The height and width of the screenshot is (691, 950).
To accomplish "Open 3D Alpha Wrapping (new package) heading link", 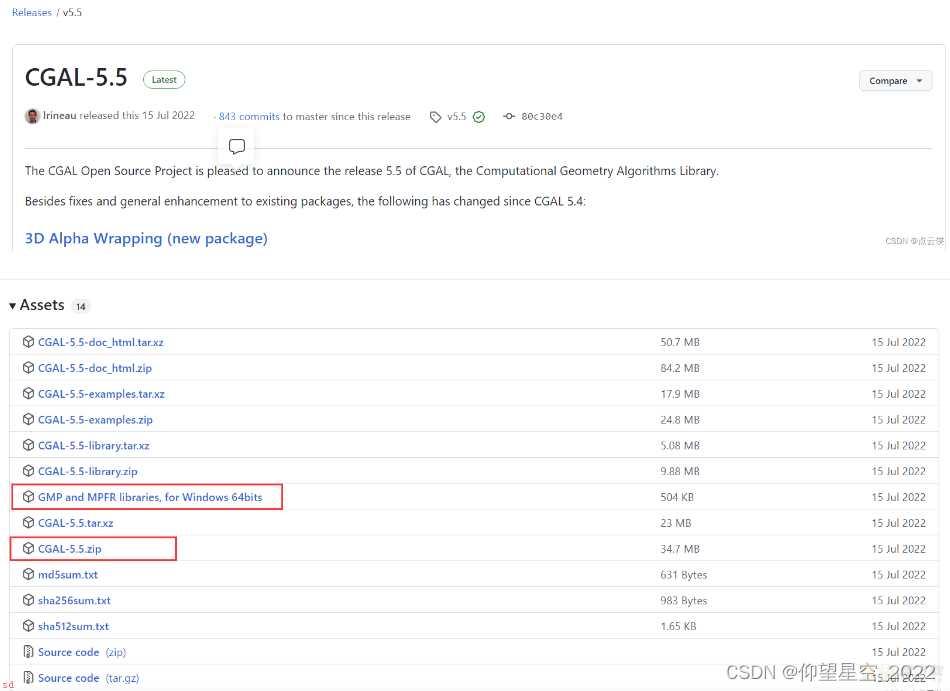I will click(146, 239).
